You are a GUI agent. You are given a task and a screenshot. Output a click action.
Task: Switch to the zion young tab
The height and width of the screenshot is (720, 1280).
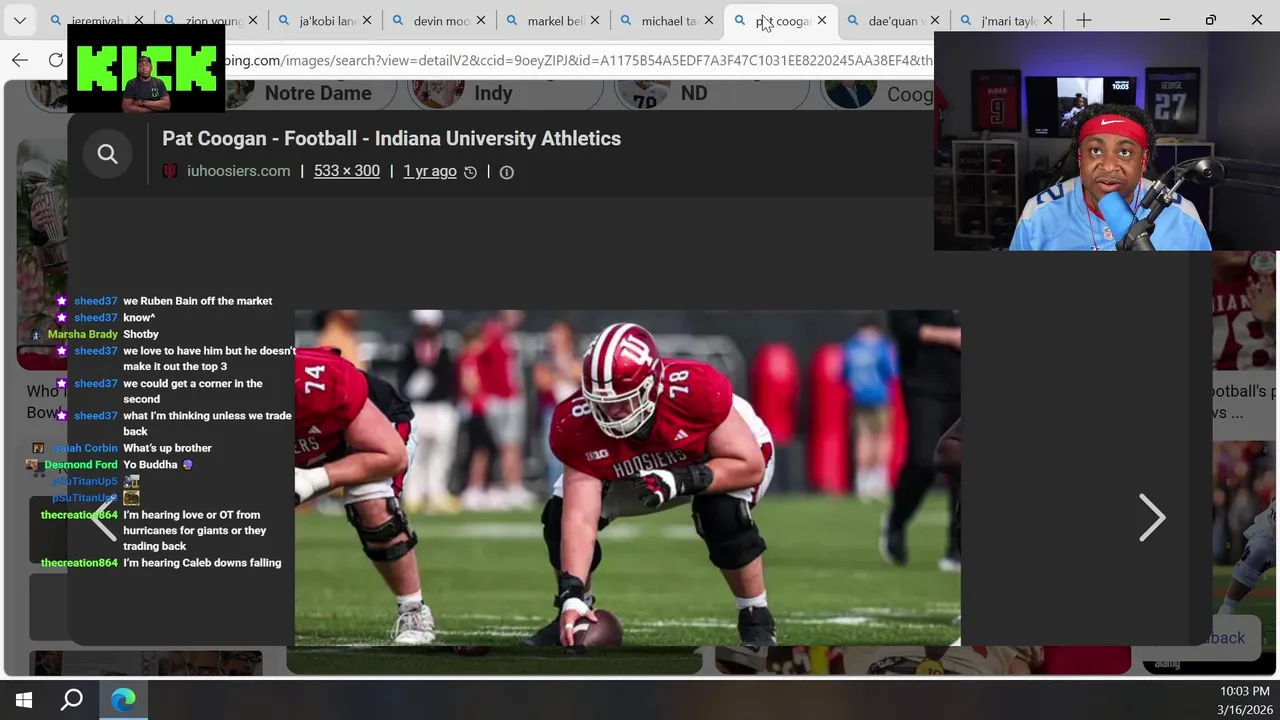(210, 20)
